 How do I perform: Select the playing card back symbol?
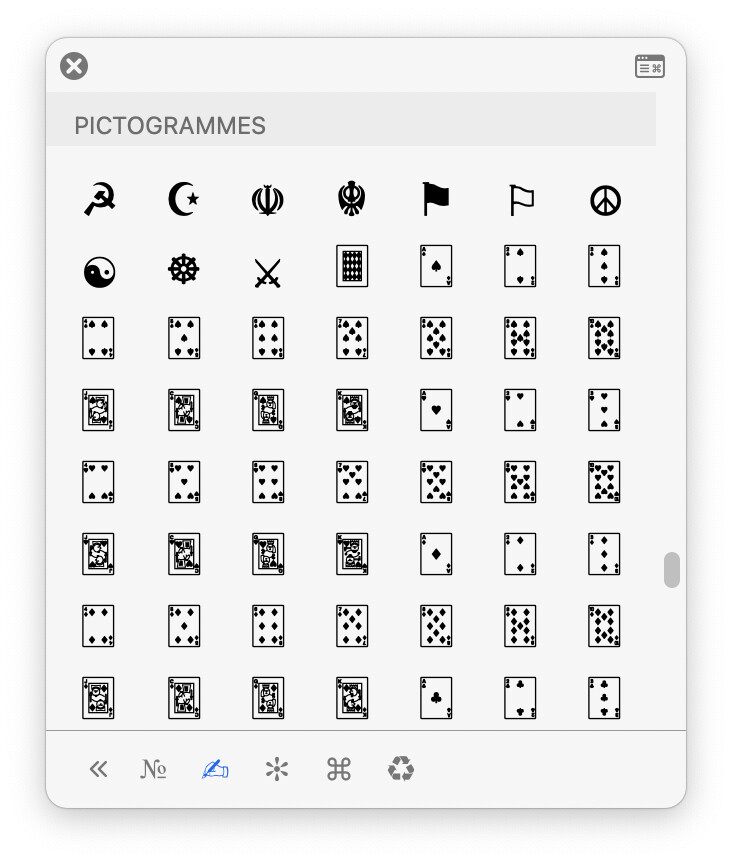pos(352,266)
